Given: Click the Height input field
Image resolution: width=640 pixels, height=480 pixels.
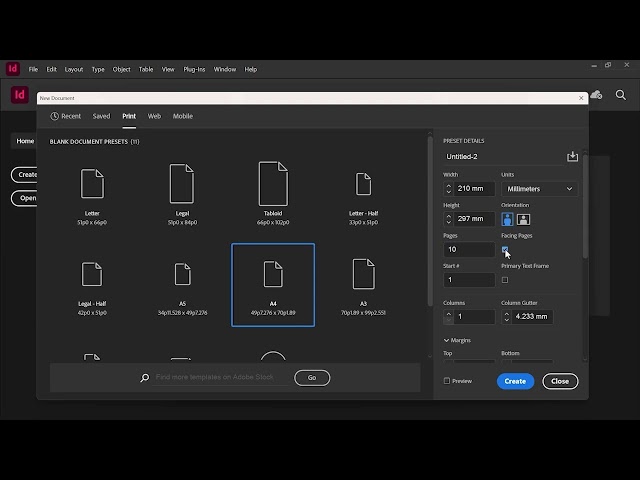Looking at the screenshot, I should [x=474, y=219].
